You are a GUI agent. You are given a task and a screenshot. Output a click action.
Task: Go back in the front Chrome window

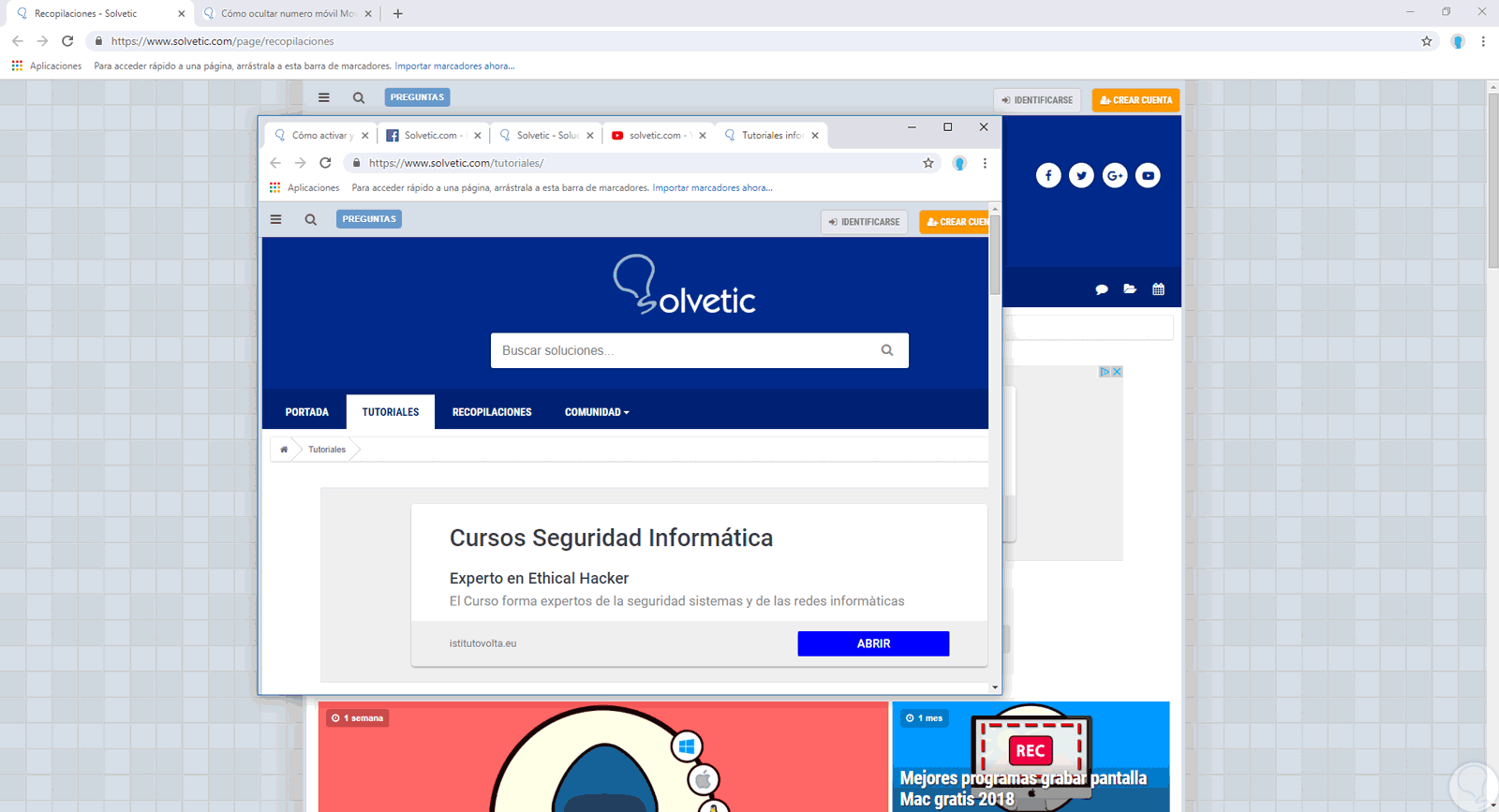pos(275,163)
